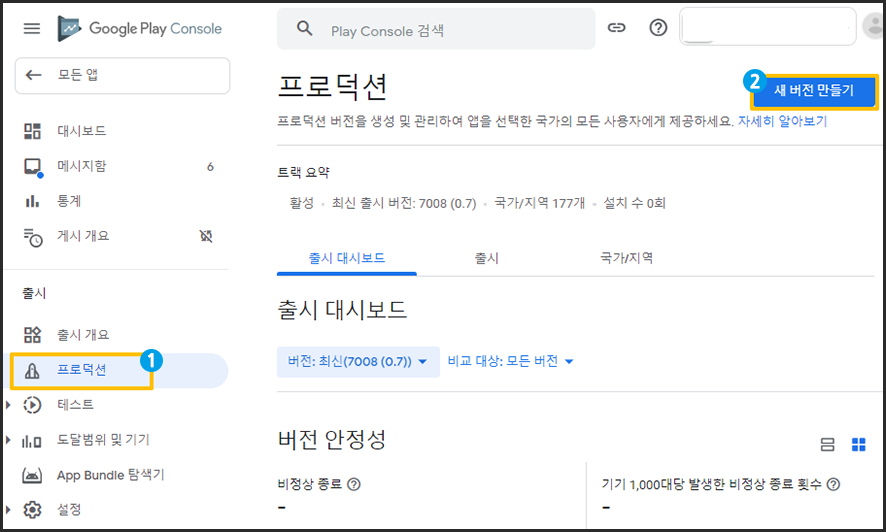Viewport: 886px width, 532px height.
Task: Switch to the 출시 tab
Action: [486, 258]
